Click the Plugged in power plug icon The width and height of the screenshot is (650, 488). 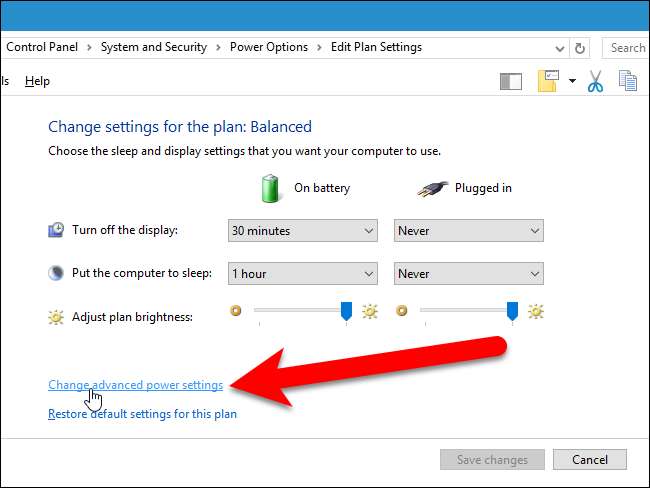pos(430,188)
